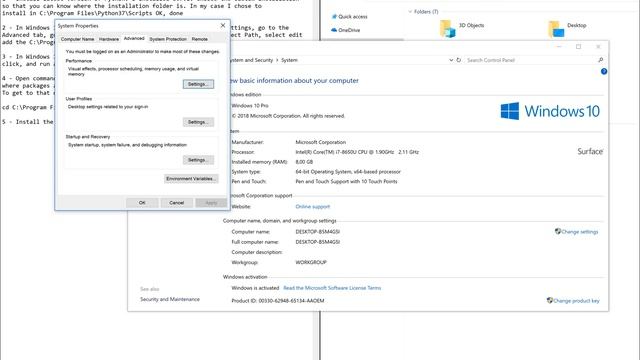The height and width of the screenshot is (360, 640).
Task: Open the Change product key link
Action: click(x=576, y=301)
